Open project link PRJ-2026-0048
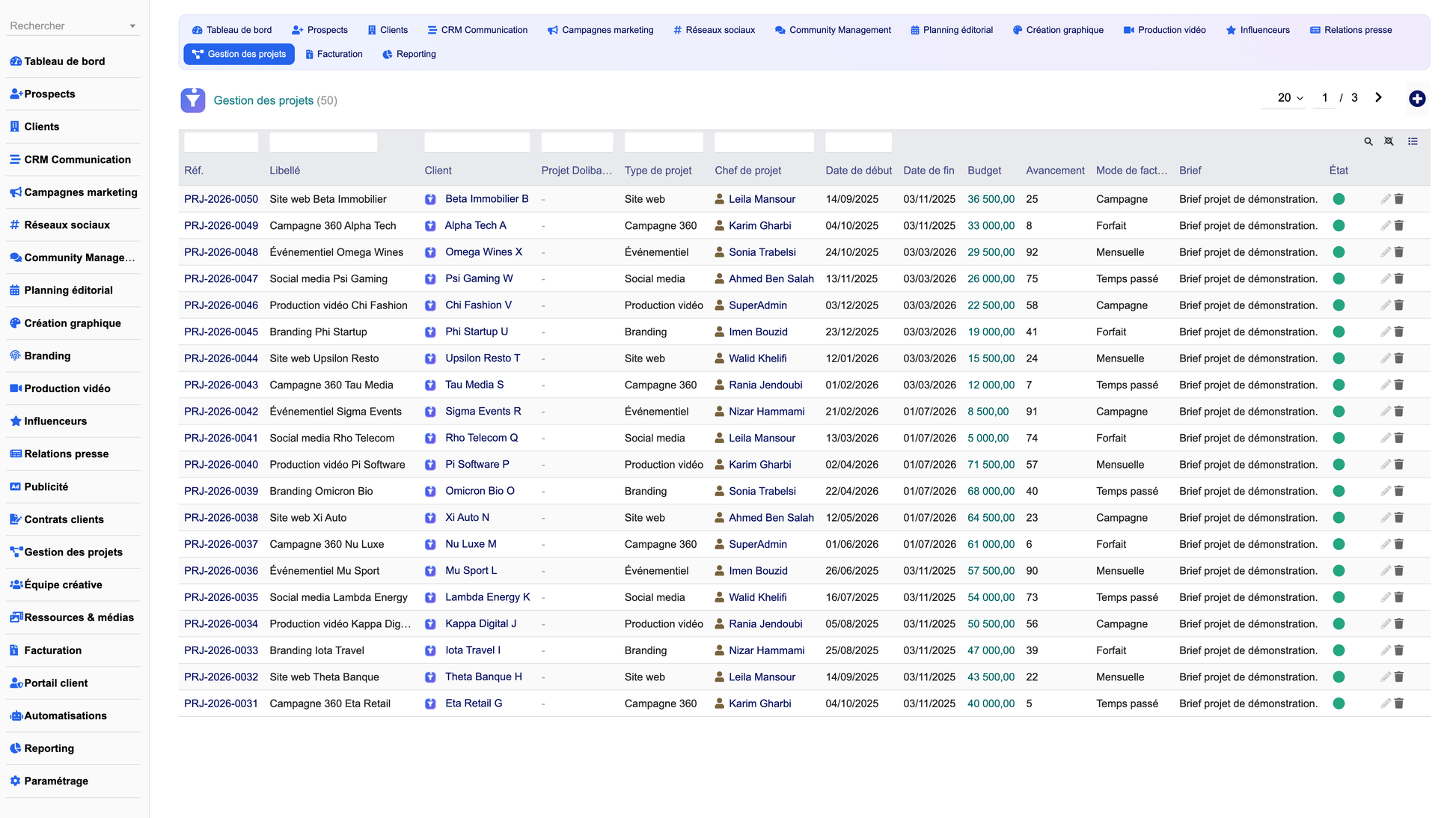This screenshot has height=818, width=1456. pyautogui.click(x=221, y=252)
